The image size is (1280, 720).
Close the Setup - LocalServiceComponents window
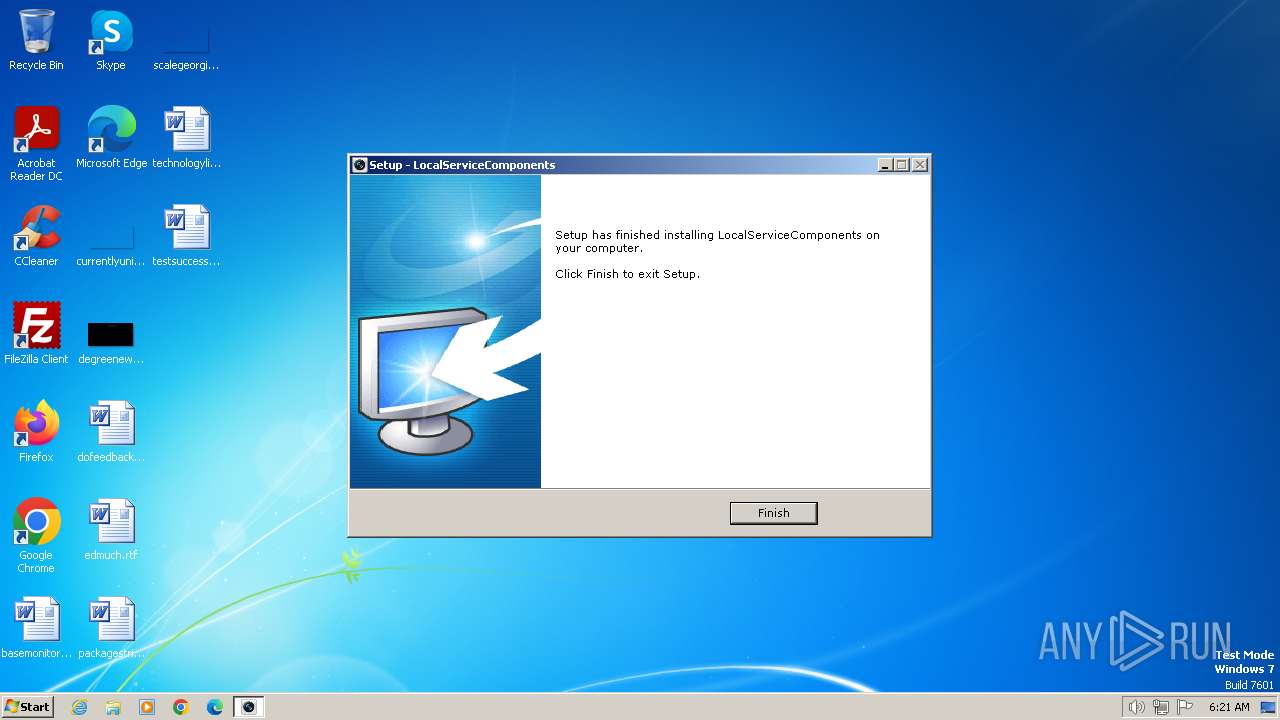[920, 165]
